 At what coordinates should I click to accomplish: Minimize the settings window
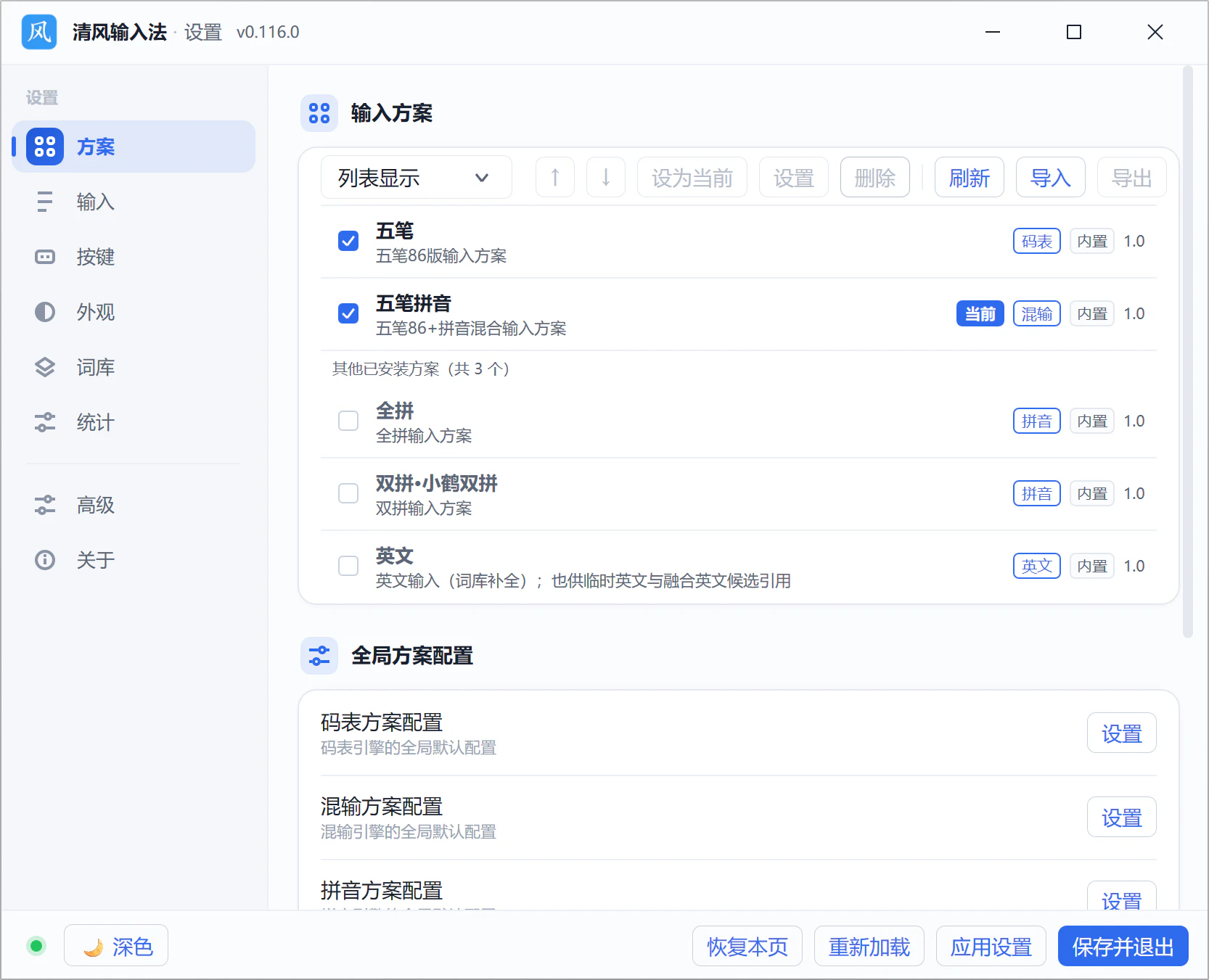tap(993, 32)
